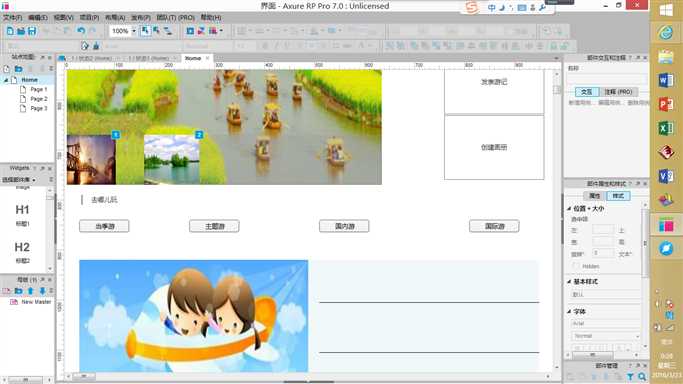Open Visio from the taskbar
The width and height of the screenshot is (683, 384).
point(666,176)
